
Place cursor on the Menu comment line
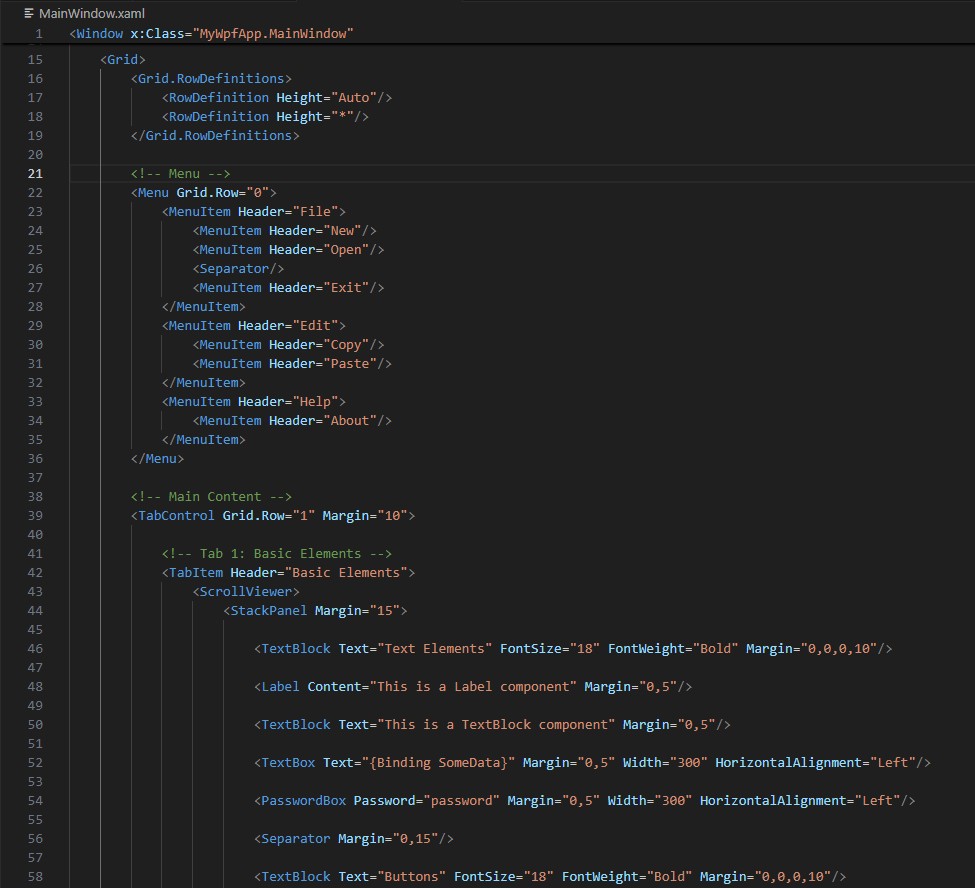180,173
